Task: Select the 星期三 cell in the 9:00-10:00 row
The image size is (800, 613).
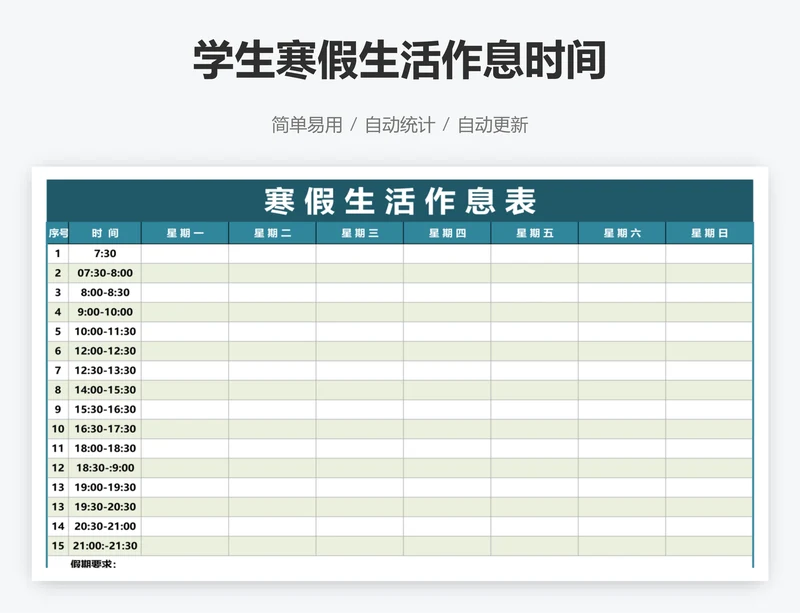Action: [360, 312]
